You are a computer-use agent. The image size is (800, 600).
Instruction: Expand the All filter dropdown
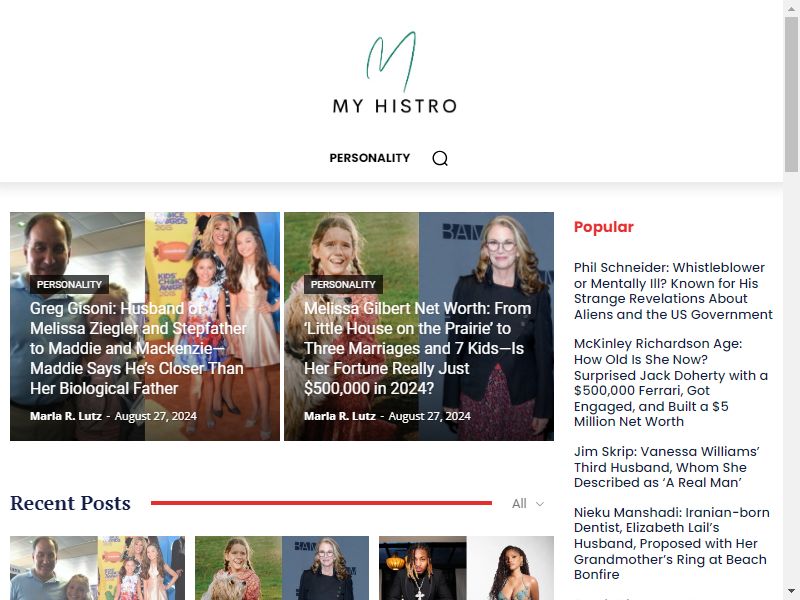click(528, 504)
